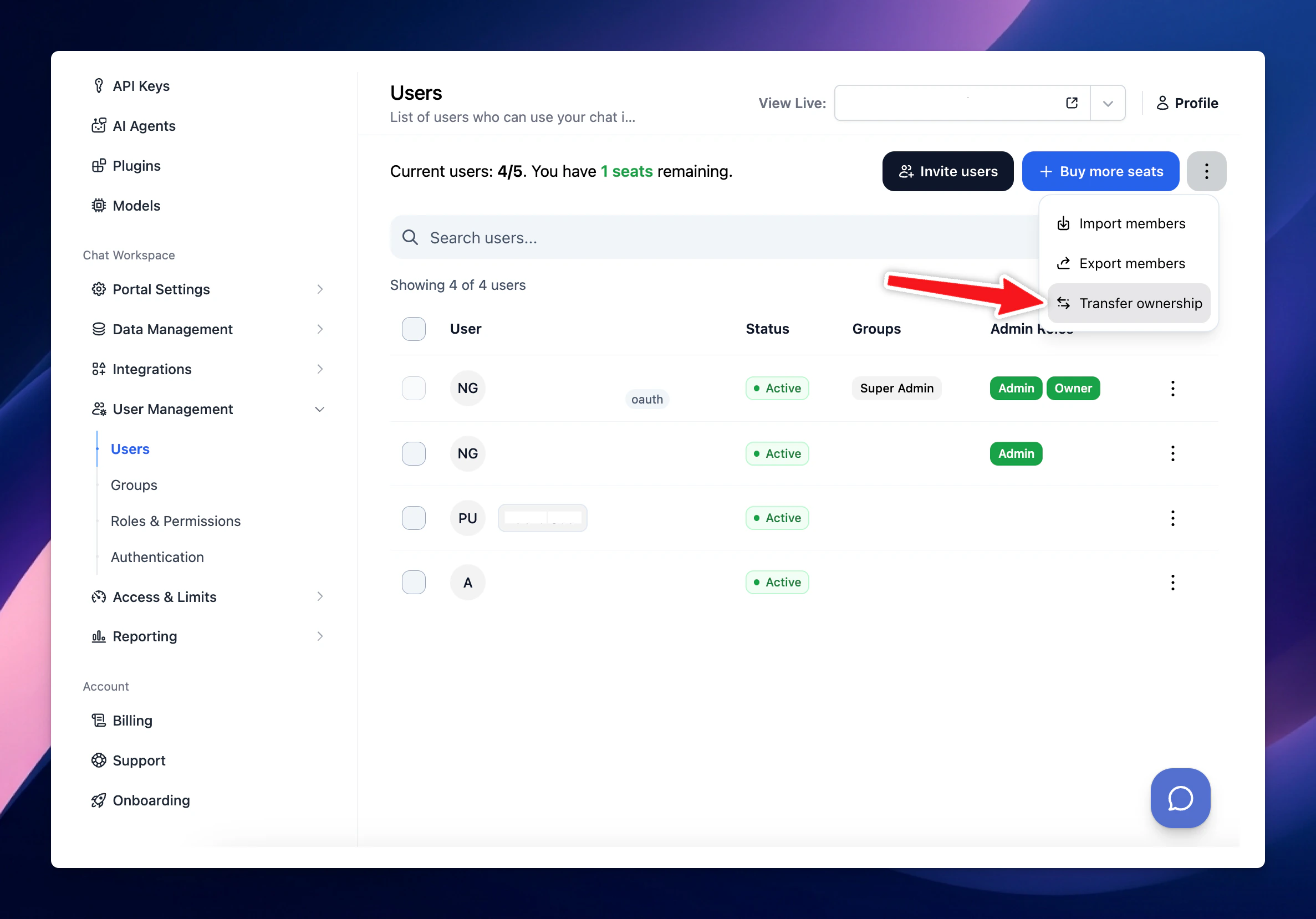1316x919 pixels.
Task: Click the '1 seats' green text
Action: pos(626,171)
